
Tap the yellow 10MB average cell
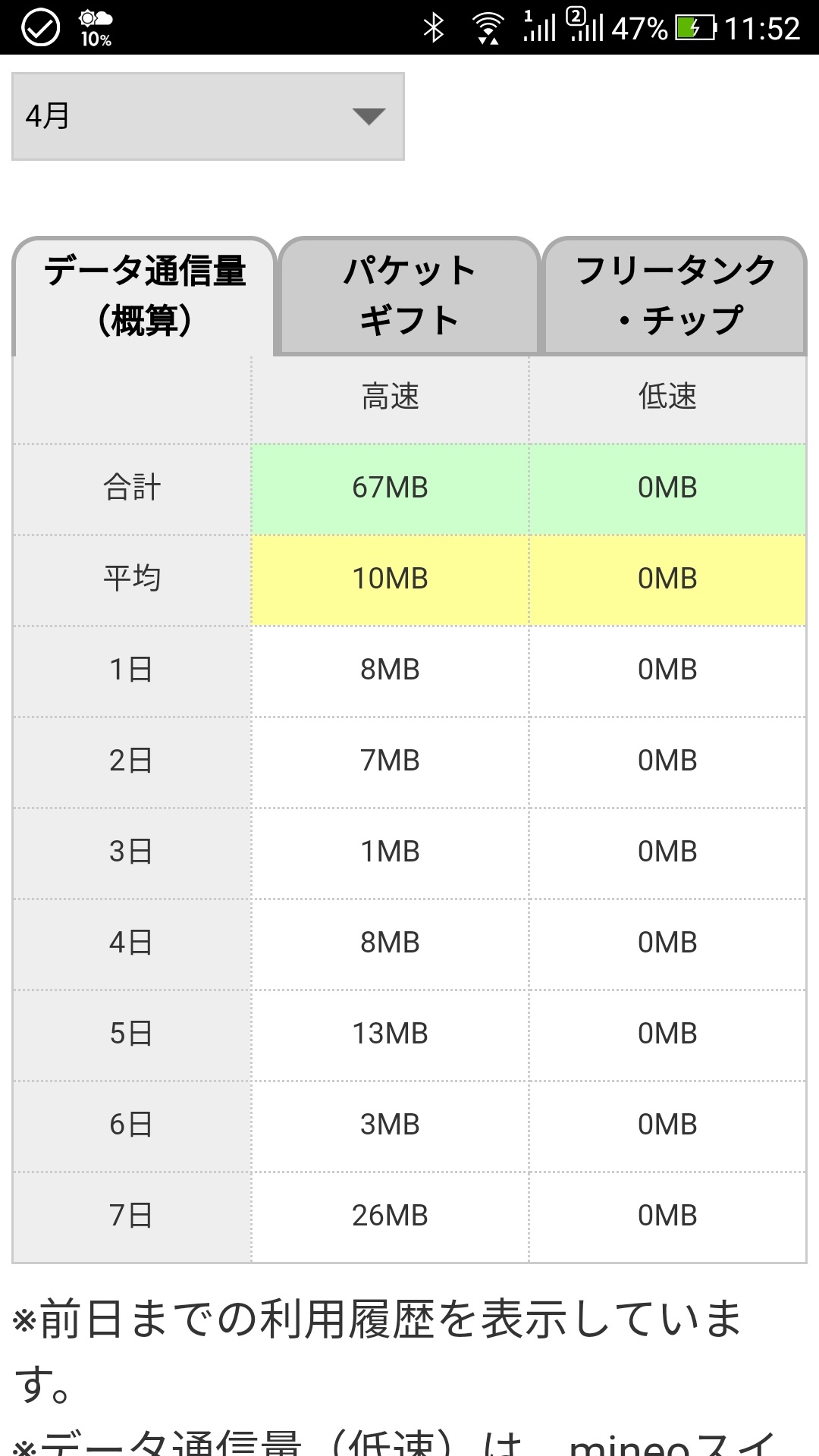[390, 579]
